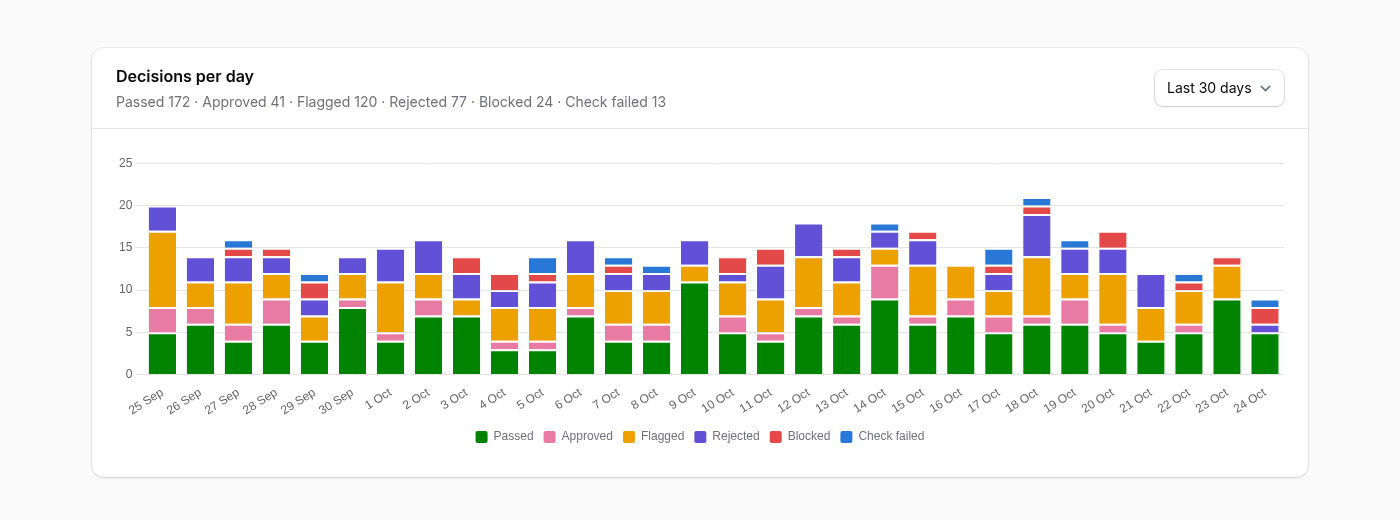The height and width of the screenshot is (520, 1400).
Task: Select the 30 Sep stacked bar
Action: (353, 316)
